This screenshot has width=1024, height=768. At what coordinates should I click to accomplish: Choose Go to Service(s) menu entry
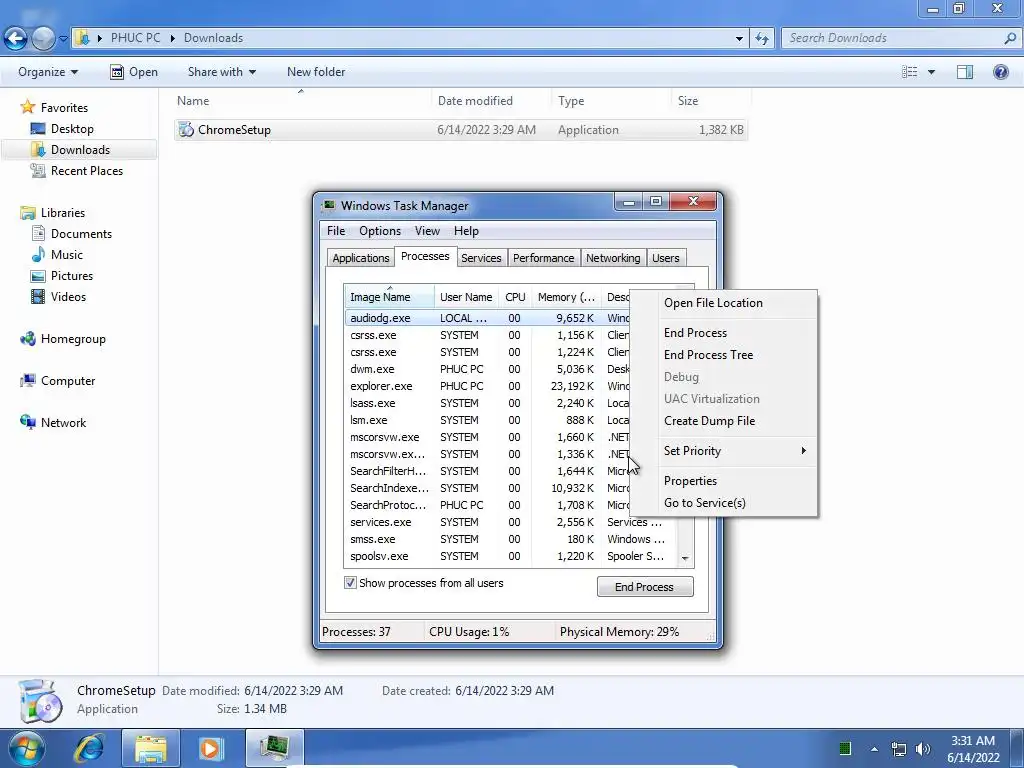click(x=705, y=503)
